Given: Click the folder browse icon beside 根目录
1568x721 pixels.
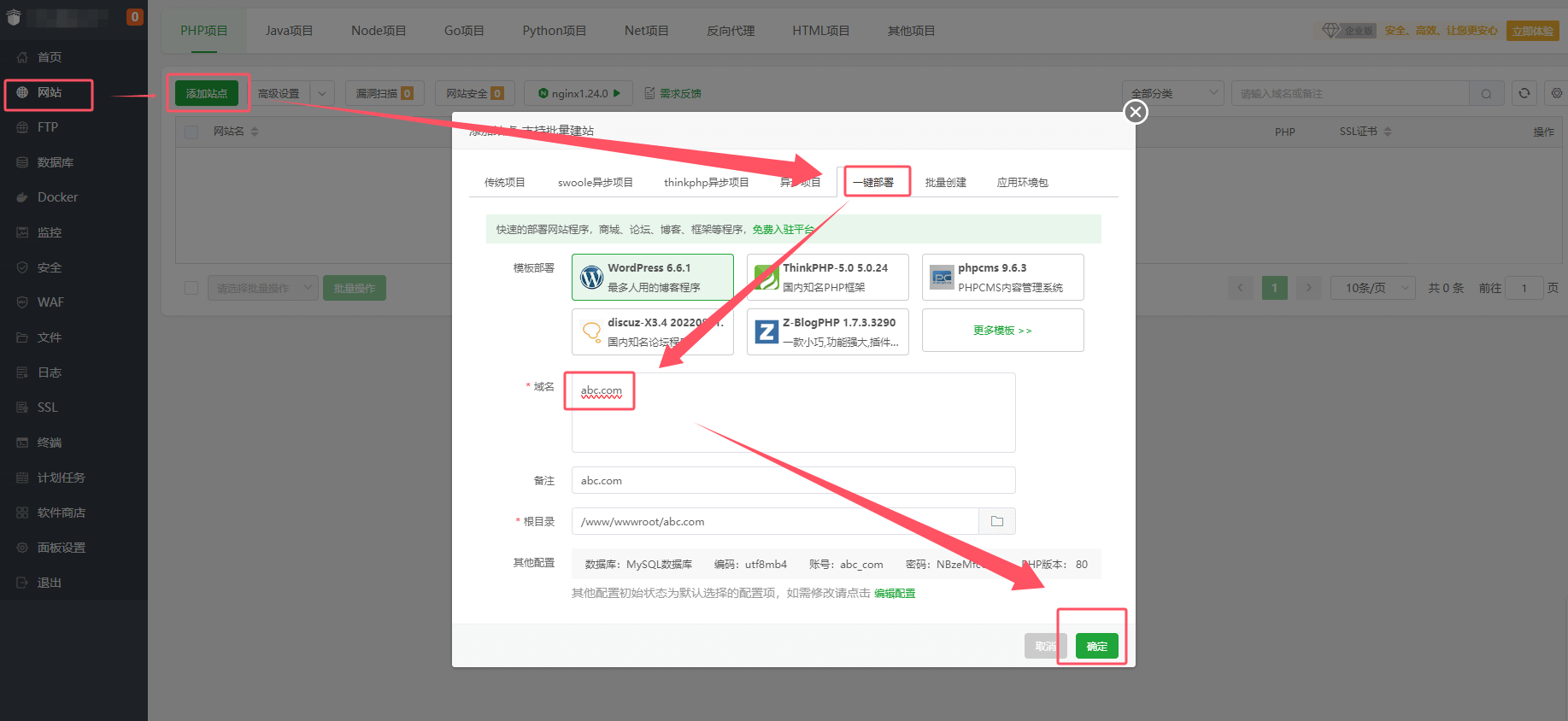Looking at the screenshot, I should tap(997, 521).
